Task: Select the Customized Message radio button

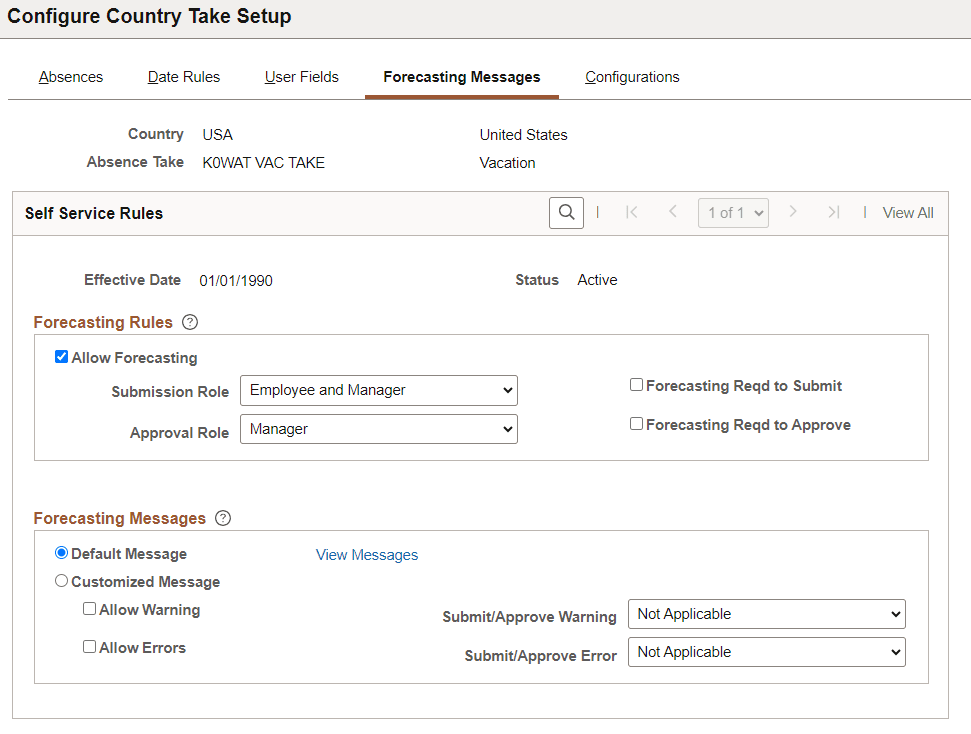Action: 61,580
